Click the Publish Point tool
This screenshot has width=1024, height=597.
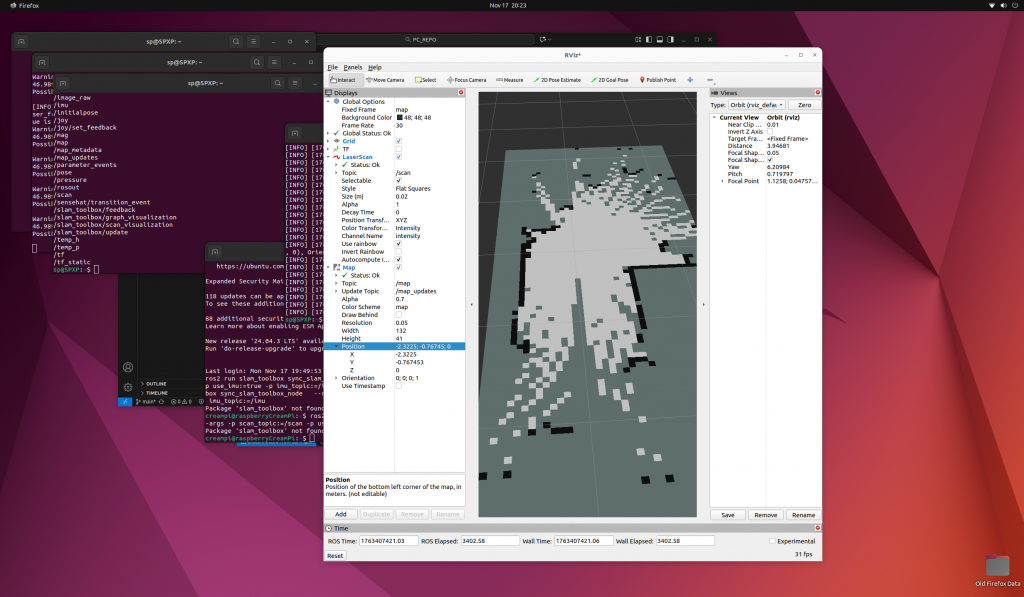pos(657,80)
